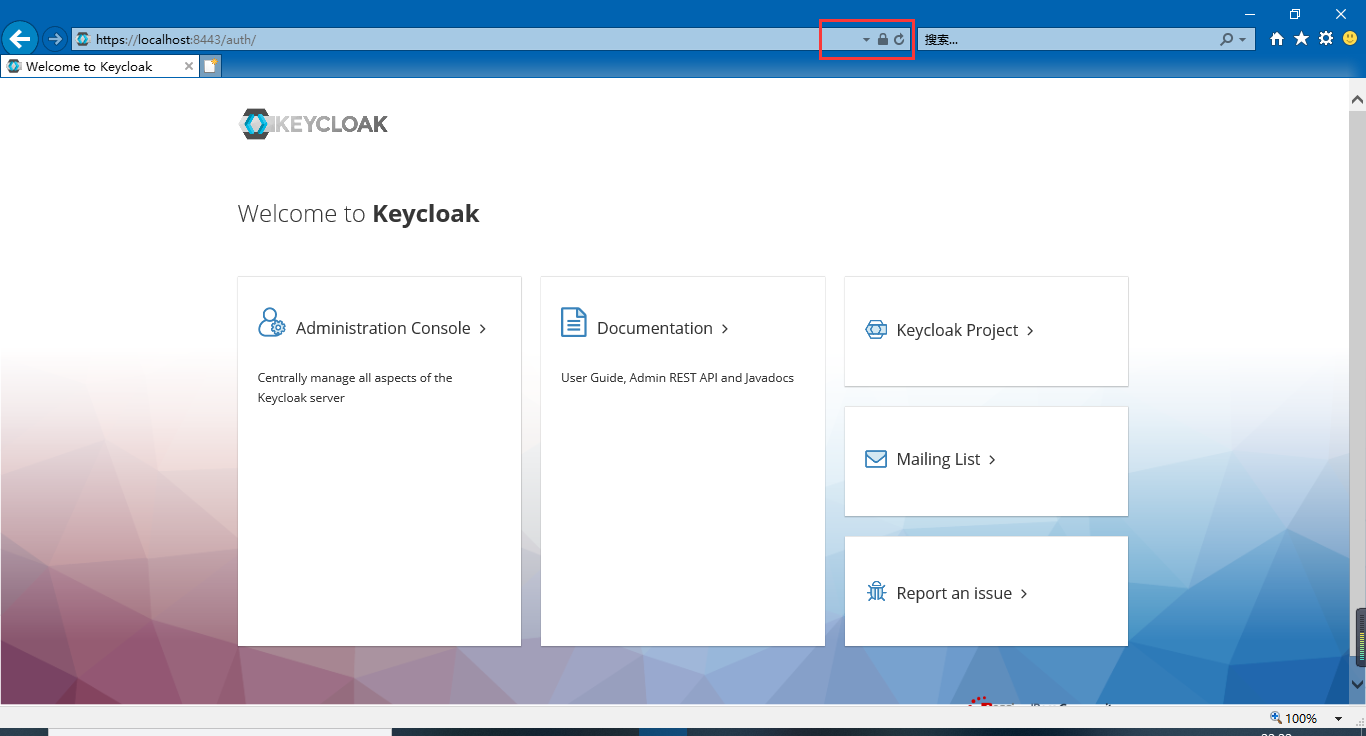Click inside the search input field

(x=1060, y=39)
